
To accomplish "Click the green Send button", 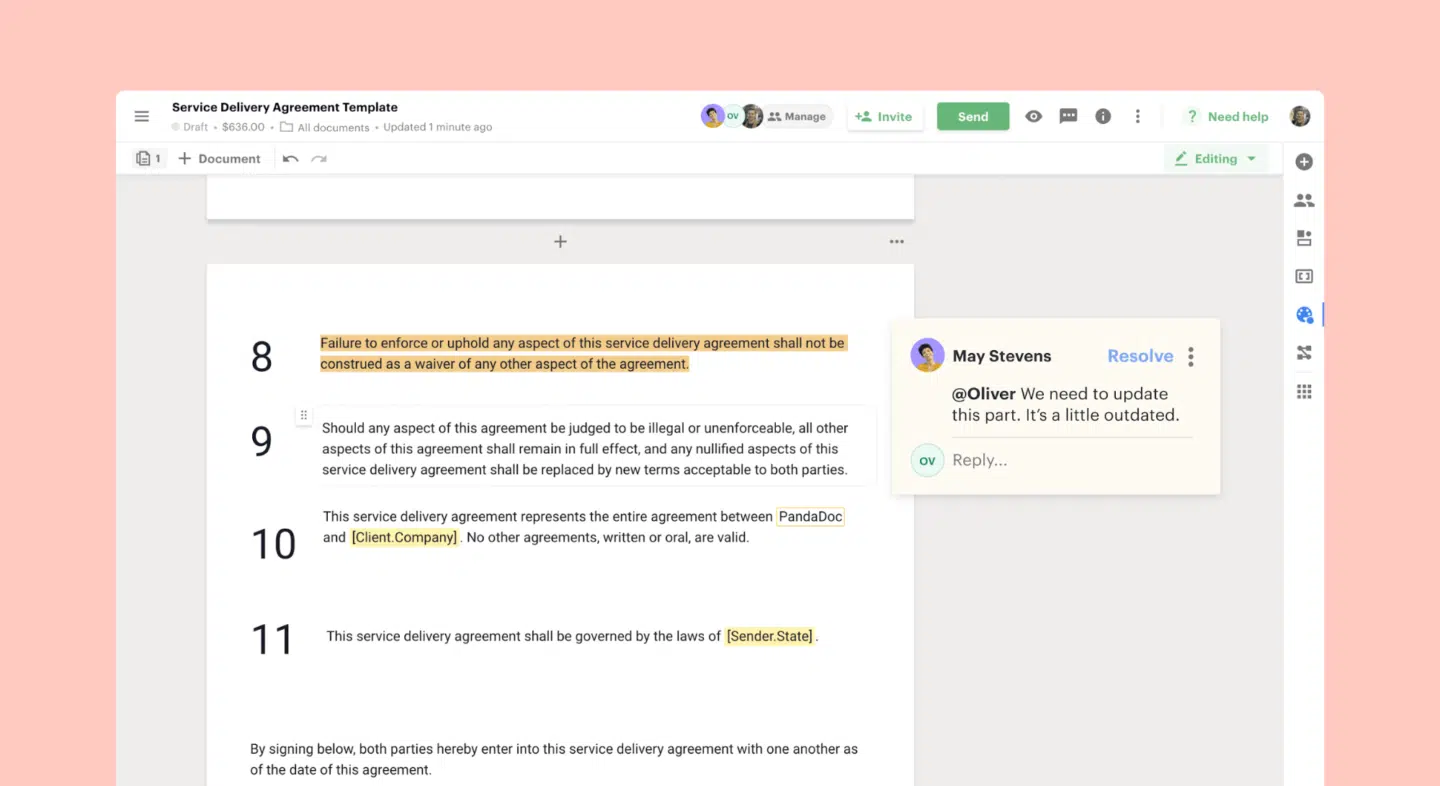I will click(x=972, y=116).
